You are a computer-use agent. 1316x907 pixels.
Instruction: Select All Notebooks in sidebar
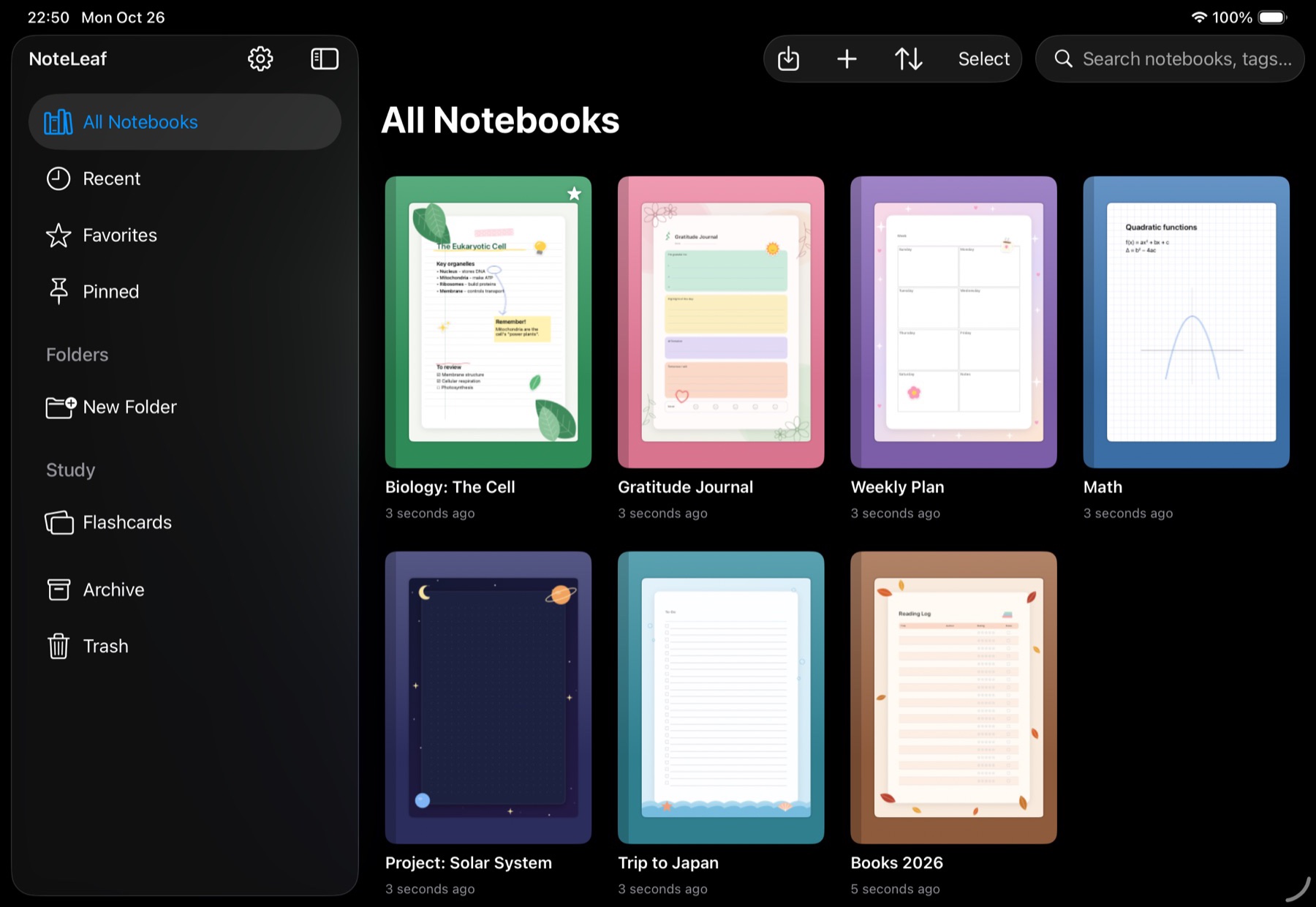coord(185,122)
